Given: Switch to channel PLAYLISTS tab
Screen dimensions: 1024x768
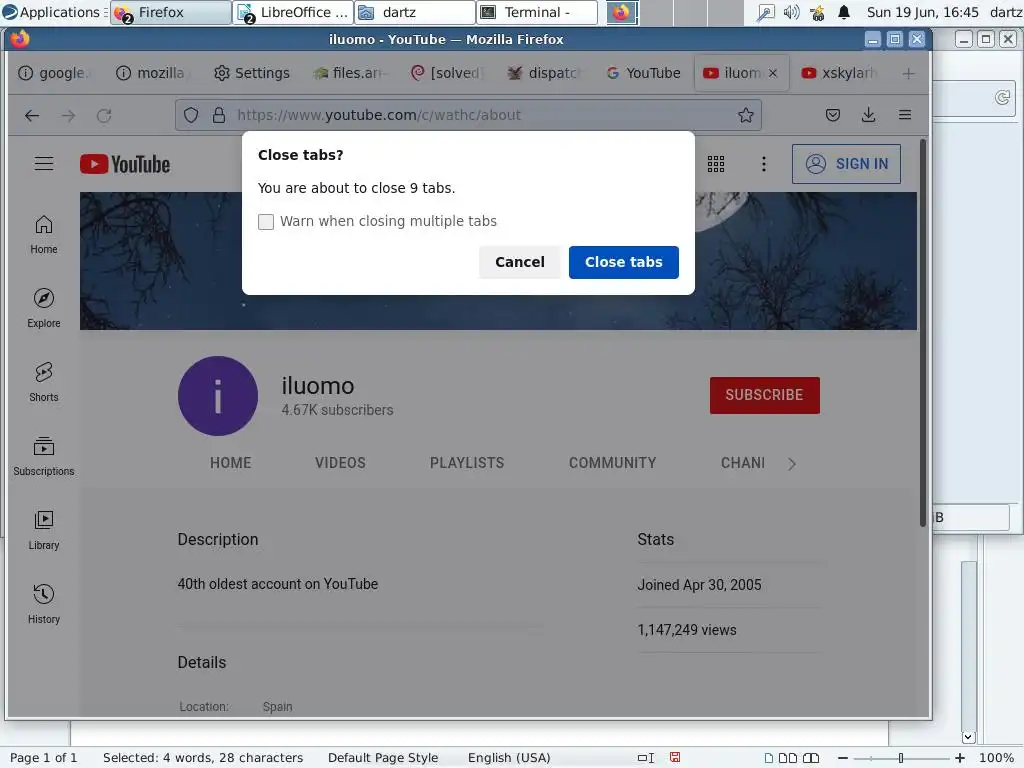Looking at the screenshot, I should click(x=467, y=463).
